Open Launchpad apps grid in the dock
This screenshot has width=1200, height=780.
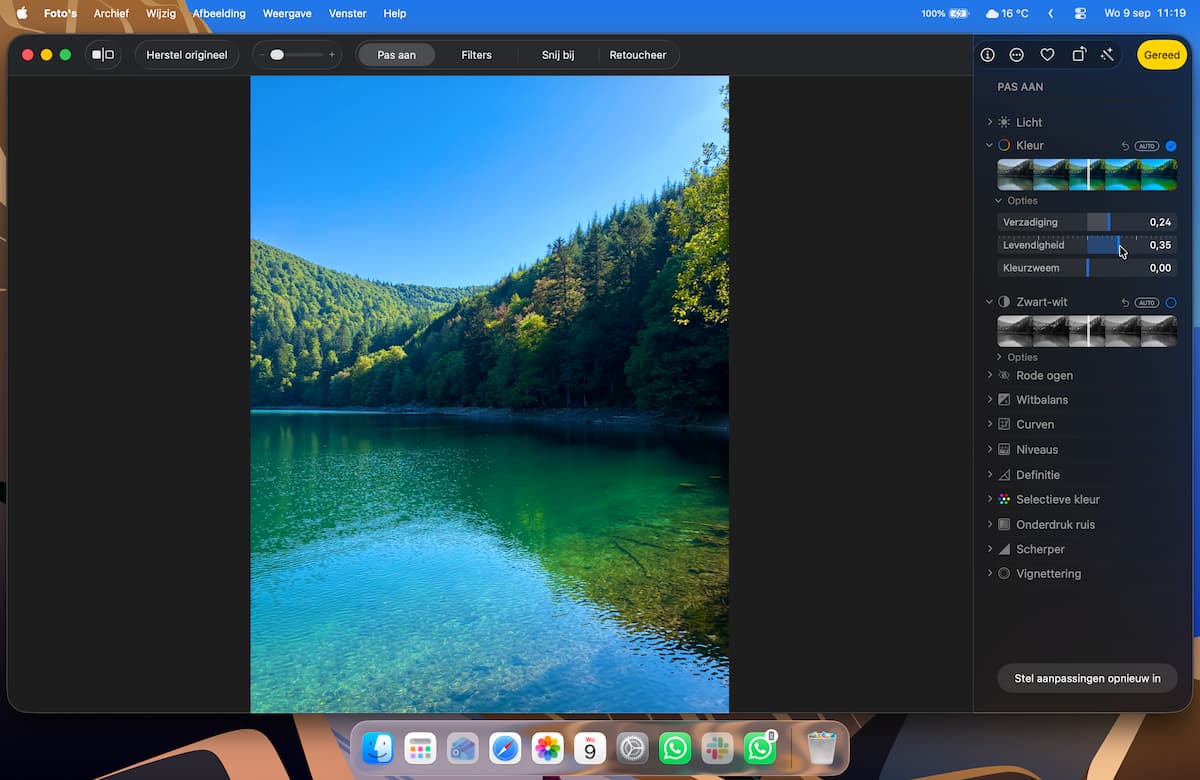coord(420,747)
